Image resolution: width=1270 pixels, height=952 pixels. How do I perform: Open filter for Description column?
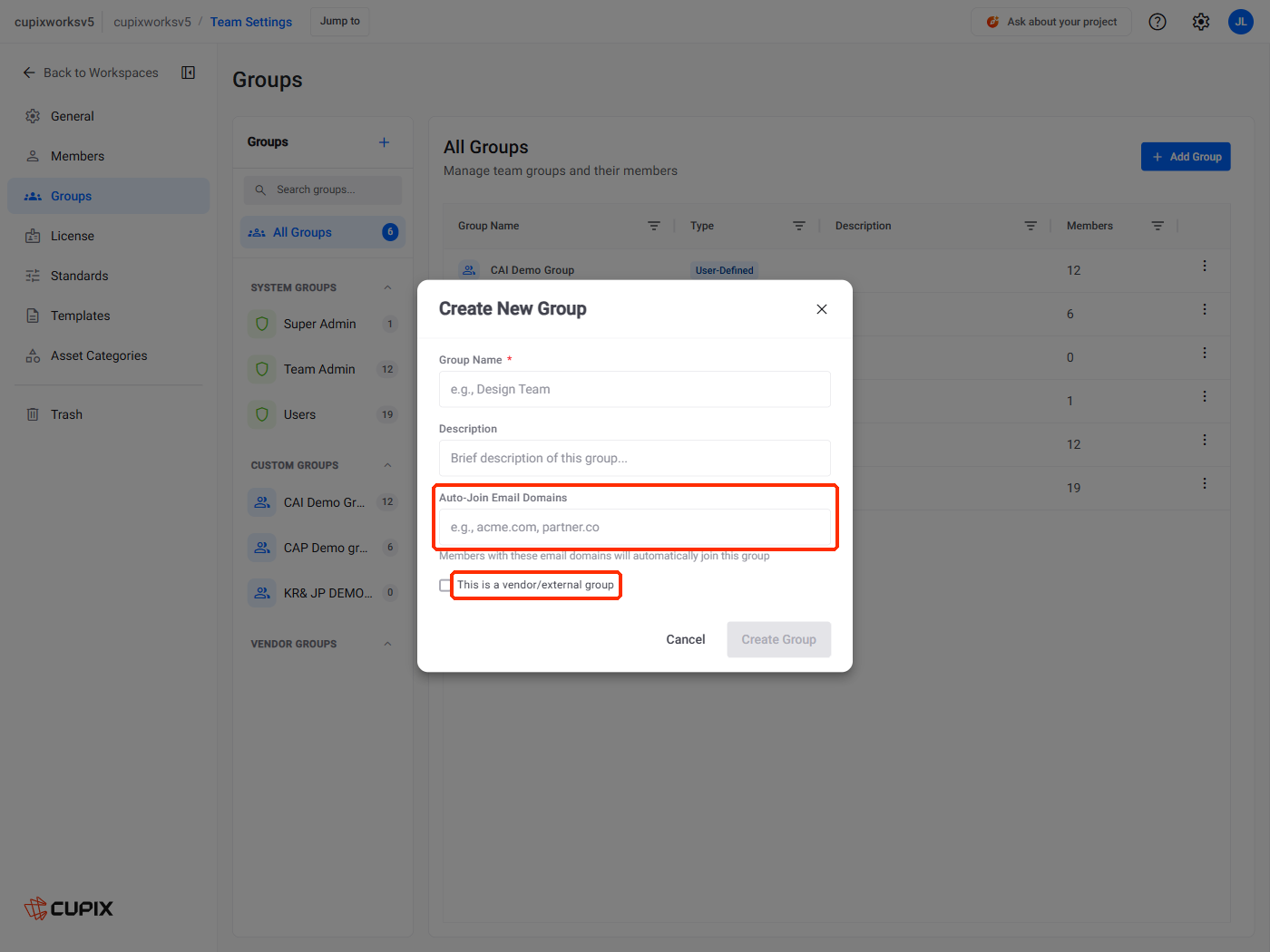pyautogui.click(x=1031, y=226)
